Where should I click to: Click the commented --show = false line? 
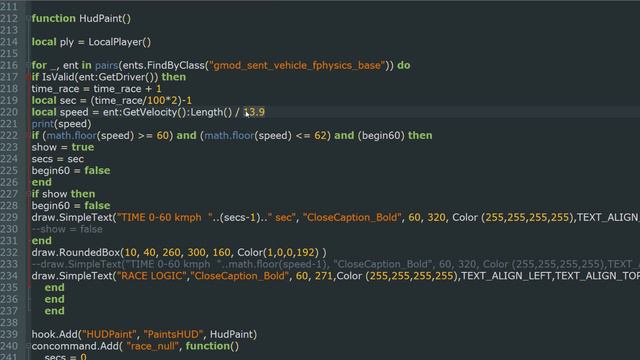click(x=67, y=229)
